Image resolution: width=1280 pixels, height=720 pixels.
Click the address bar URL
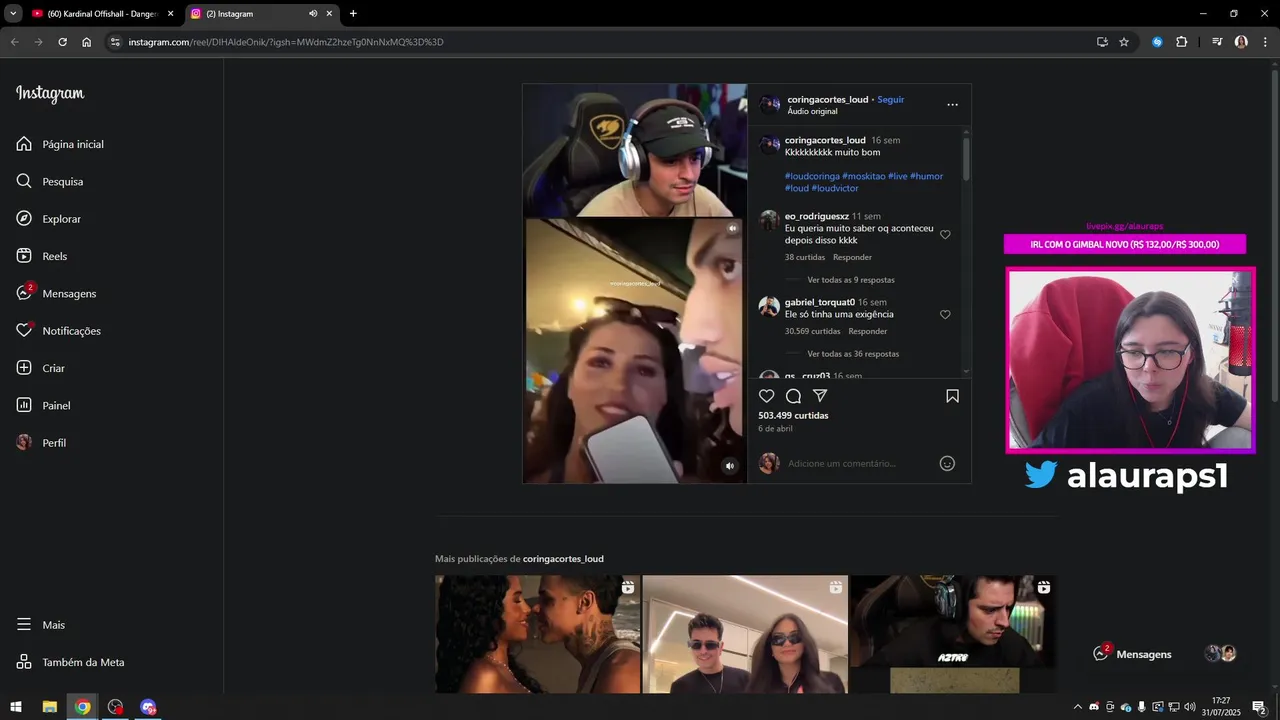[x=286, y=42]
